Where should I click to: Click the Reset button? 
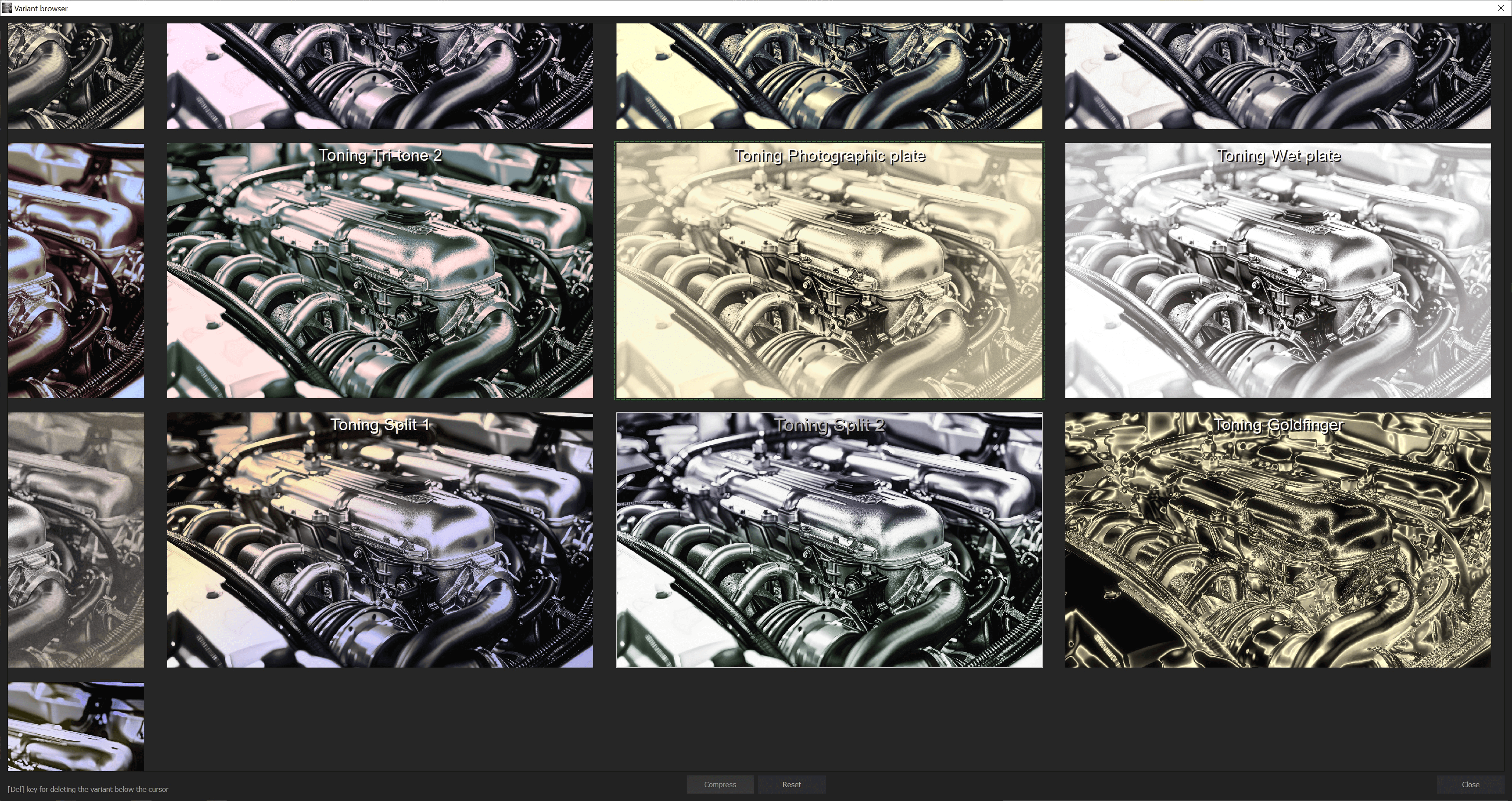click(x=792, y=784)
